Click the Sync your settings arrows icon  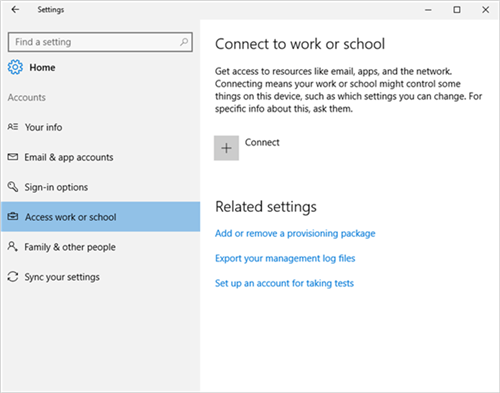click(x=13, y=277)
